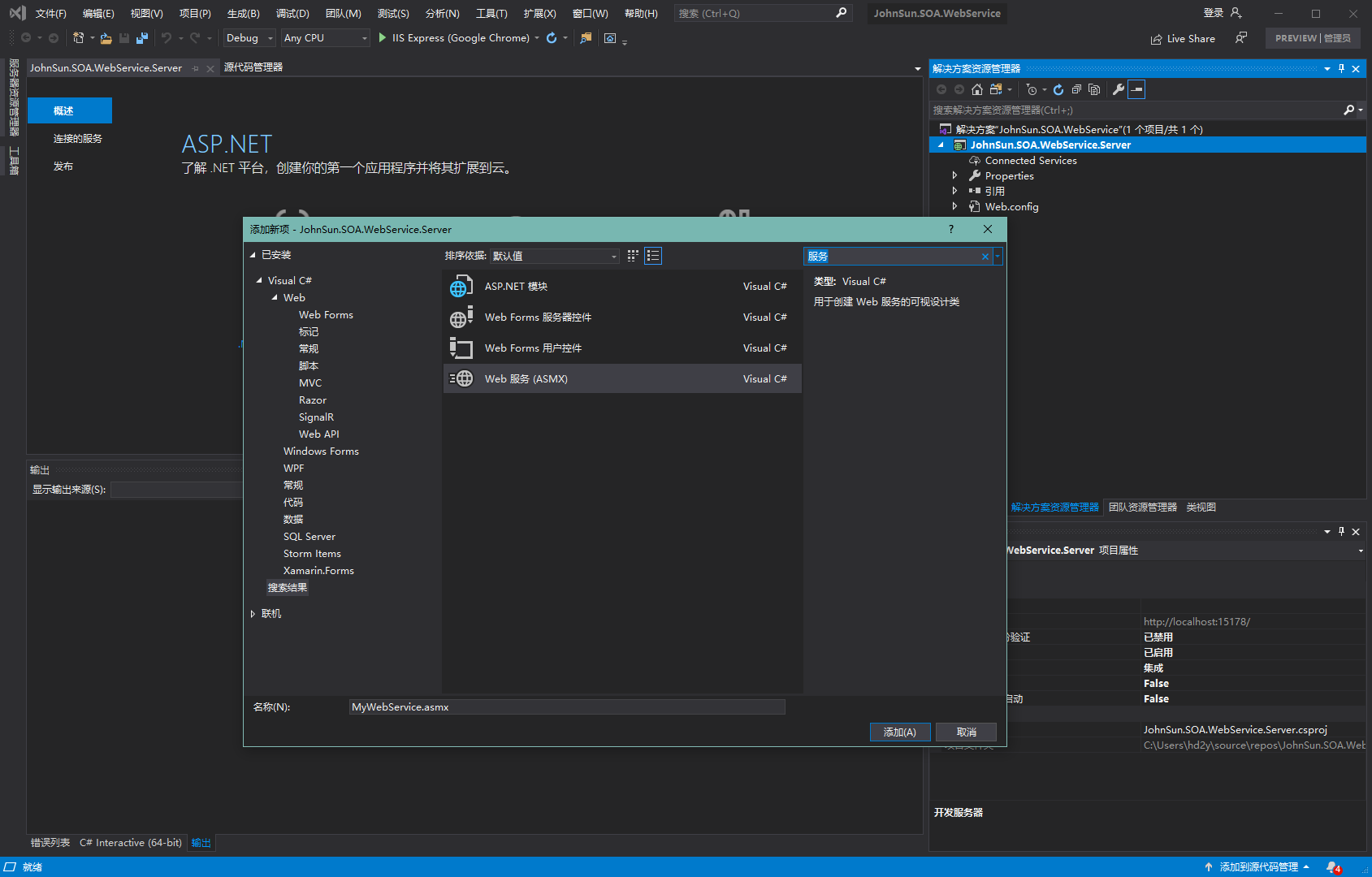The width and height of the screenshot is (1372, 877).
Task: Click the Send Feedback icon in title bar
Action: (1240, 38)
